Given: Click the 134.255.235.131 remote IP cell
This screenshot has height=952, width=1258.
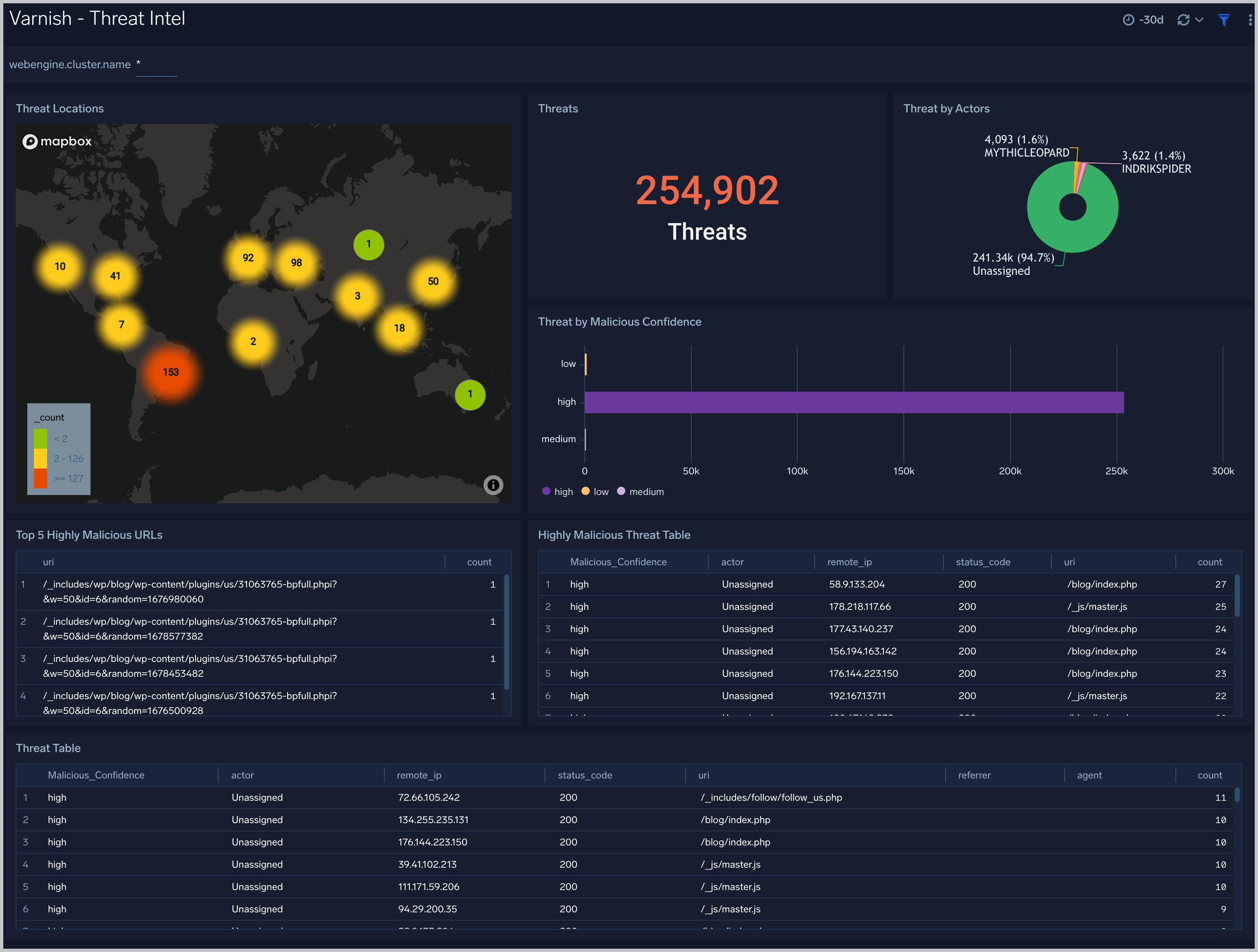Looking at the screenshot, I should [433, 819].
